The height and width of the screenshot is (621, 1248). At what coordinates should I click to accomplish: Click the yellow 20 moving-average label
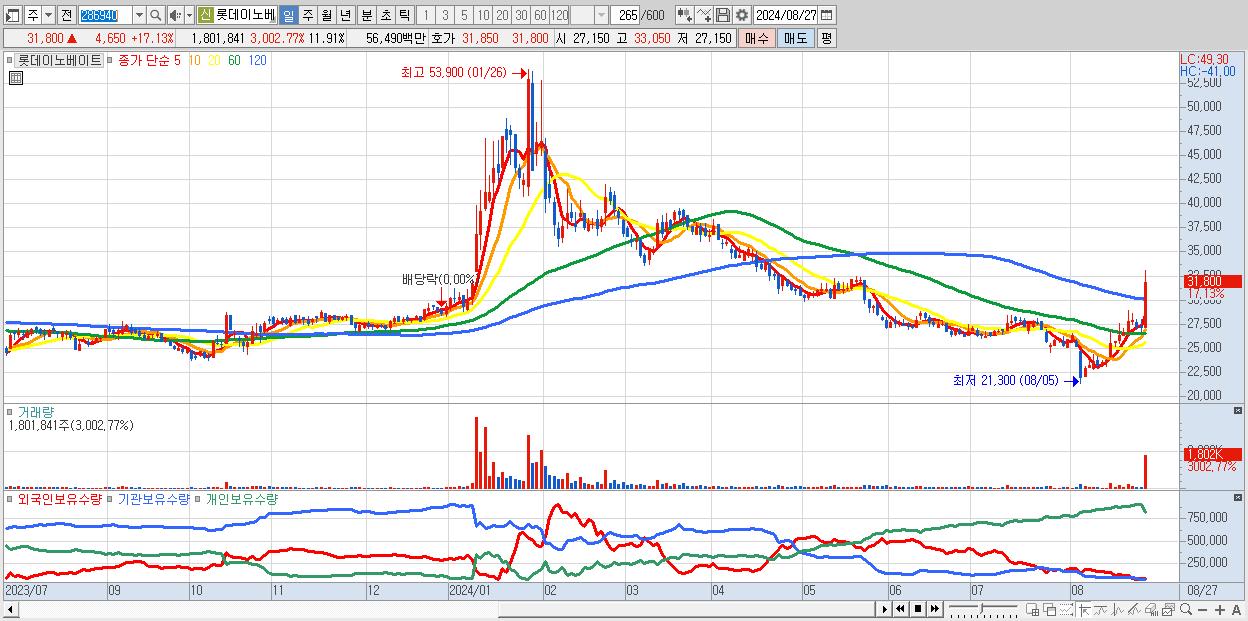(214, 60)
